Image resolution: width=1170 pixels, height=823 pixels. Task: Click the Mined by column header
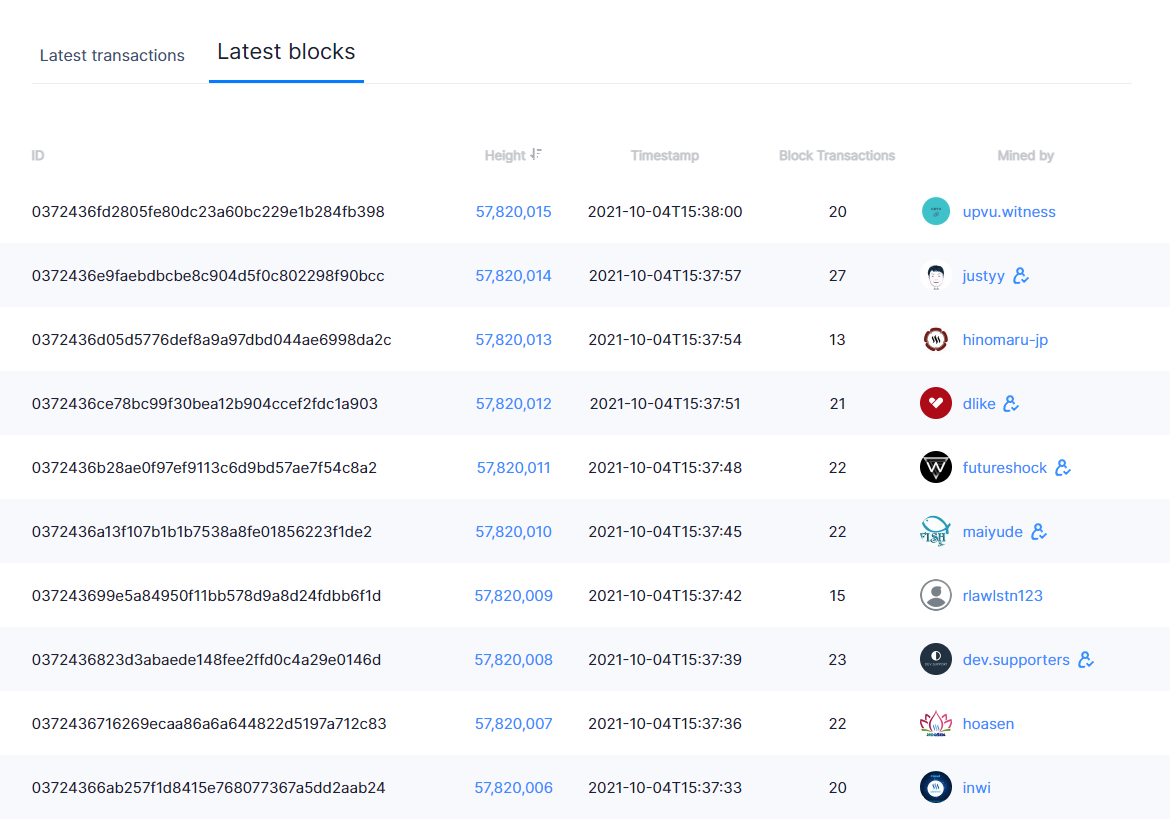tap(1025, 155)
